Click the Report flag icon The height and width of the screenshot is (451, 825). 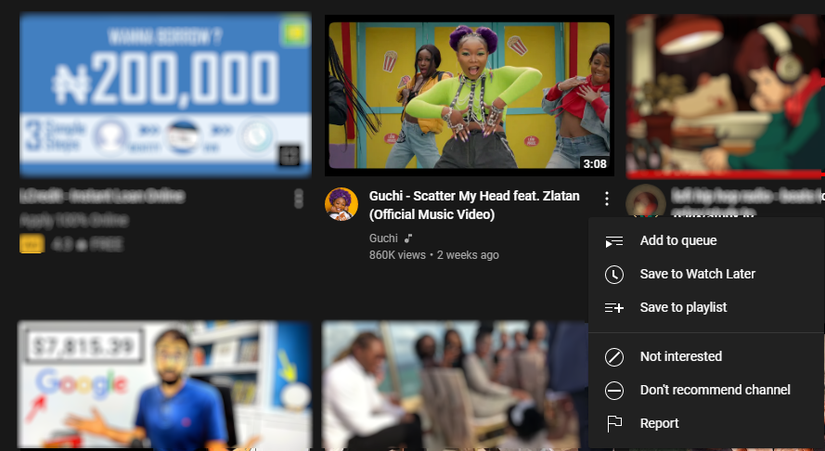click(x=614, y=424)
